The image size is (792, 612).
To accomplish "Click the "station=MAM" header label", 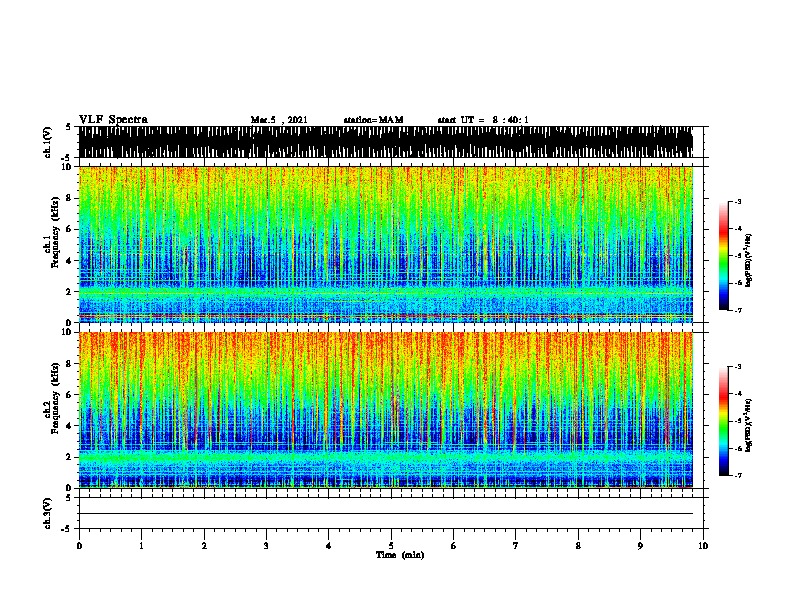I will click(x=374, y=120).
